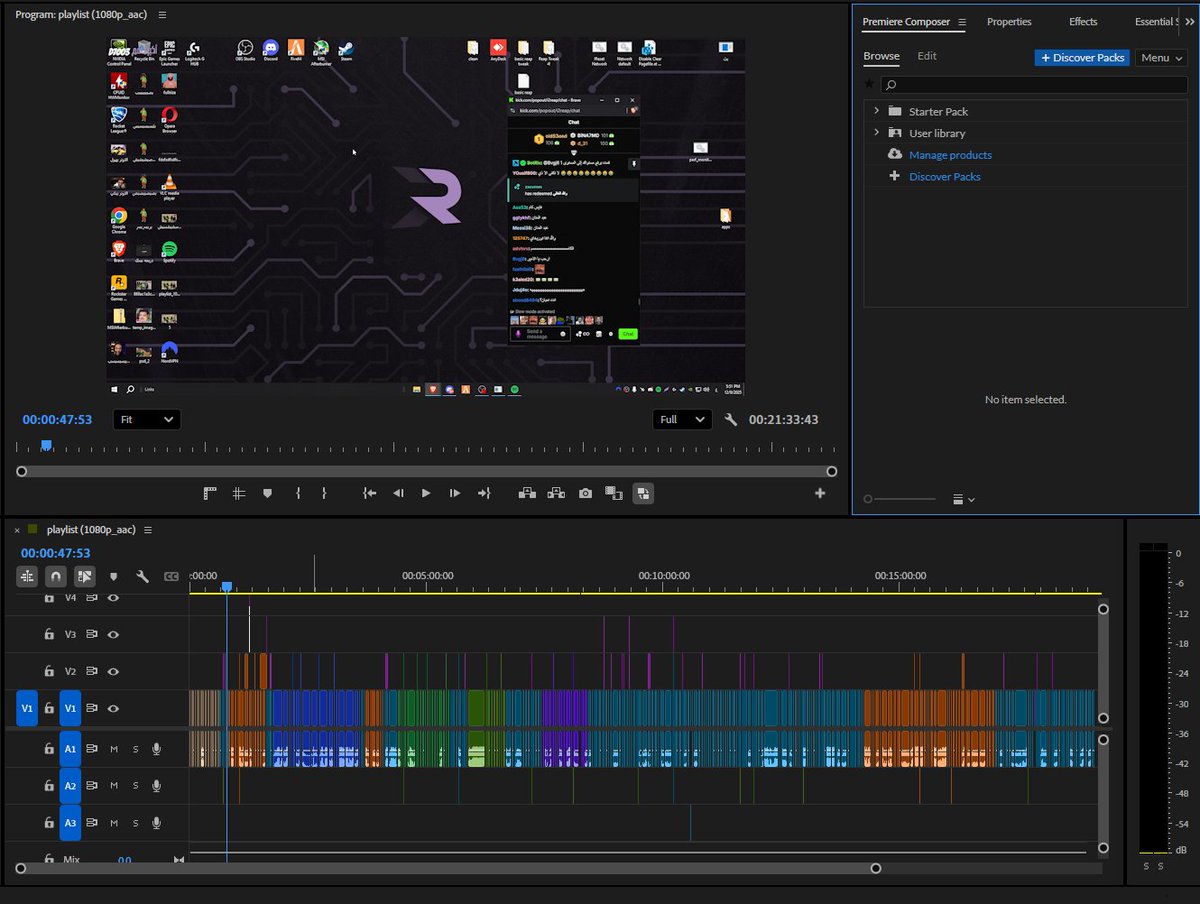Click the V1 source patching button
The width and height of the screenshot is (1200, 904).
pos(27,708)
